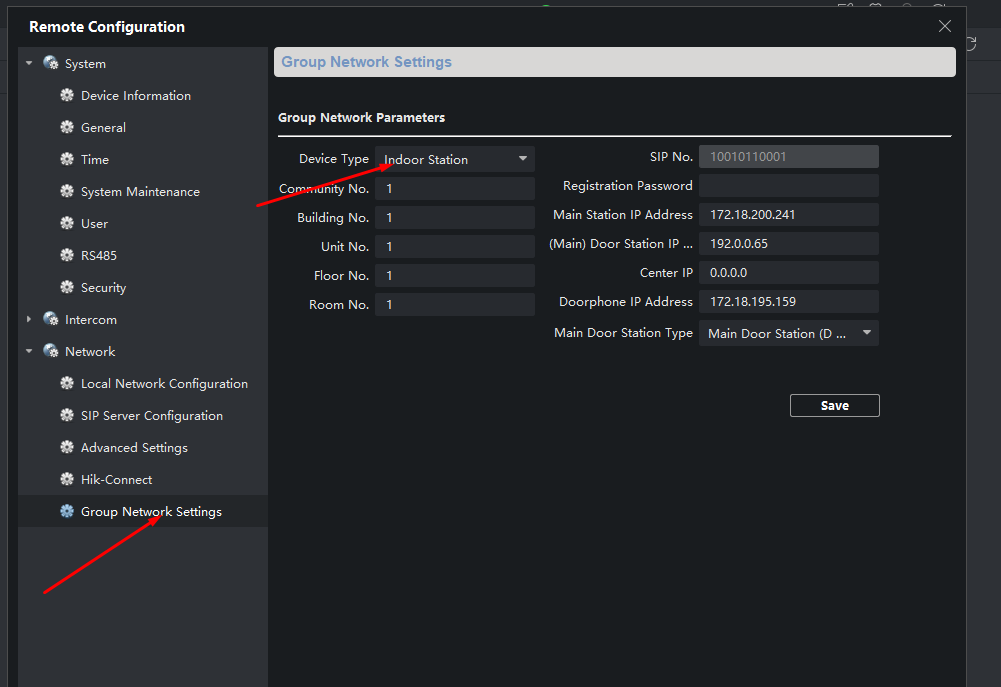
Task: Click the System category globe-gear icon
Action: pyautogui.click(x=50, y=63)
